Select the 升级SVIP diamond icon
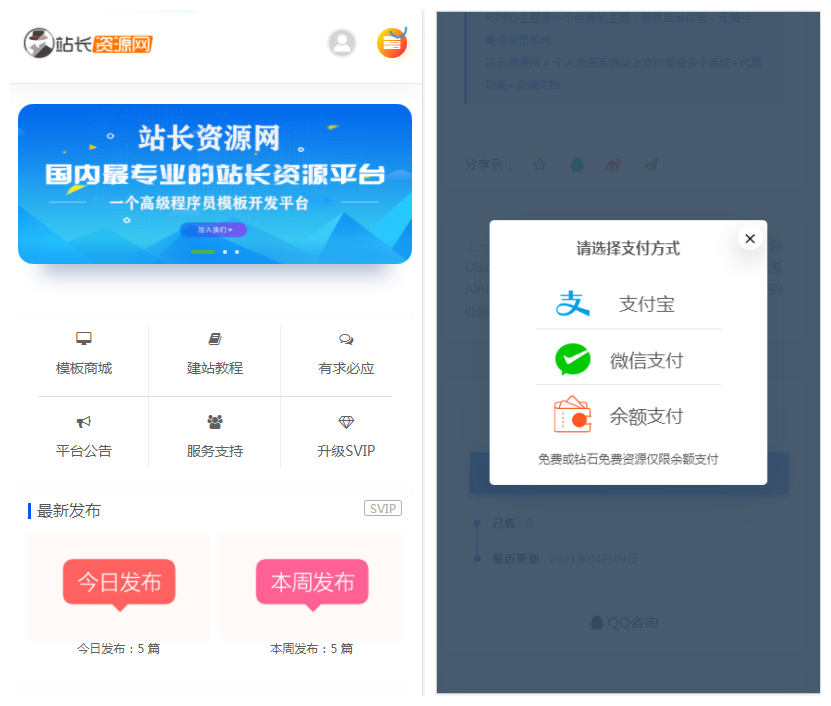Screen dimensions: 831x706 pos(346,422)
